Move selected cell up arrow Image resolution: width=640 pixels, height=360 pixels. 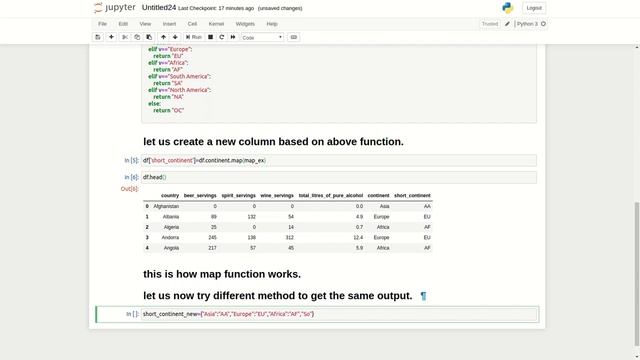click(163, 37)
